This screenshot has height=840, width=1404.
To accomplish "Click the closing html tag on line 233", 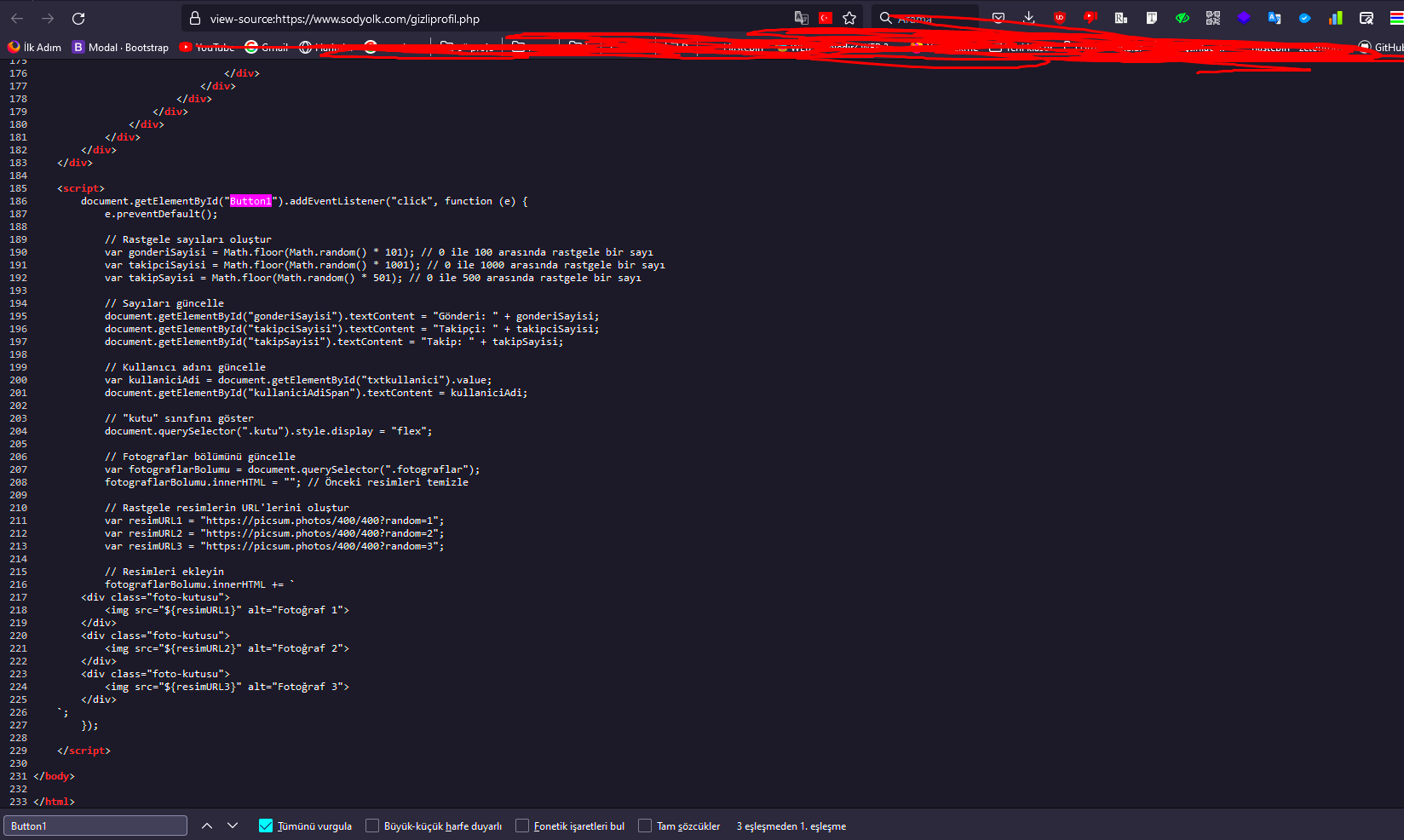I will (54, 802).
